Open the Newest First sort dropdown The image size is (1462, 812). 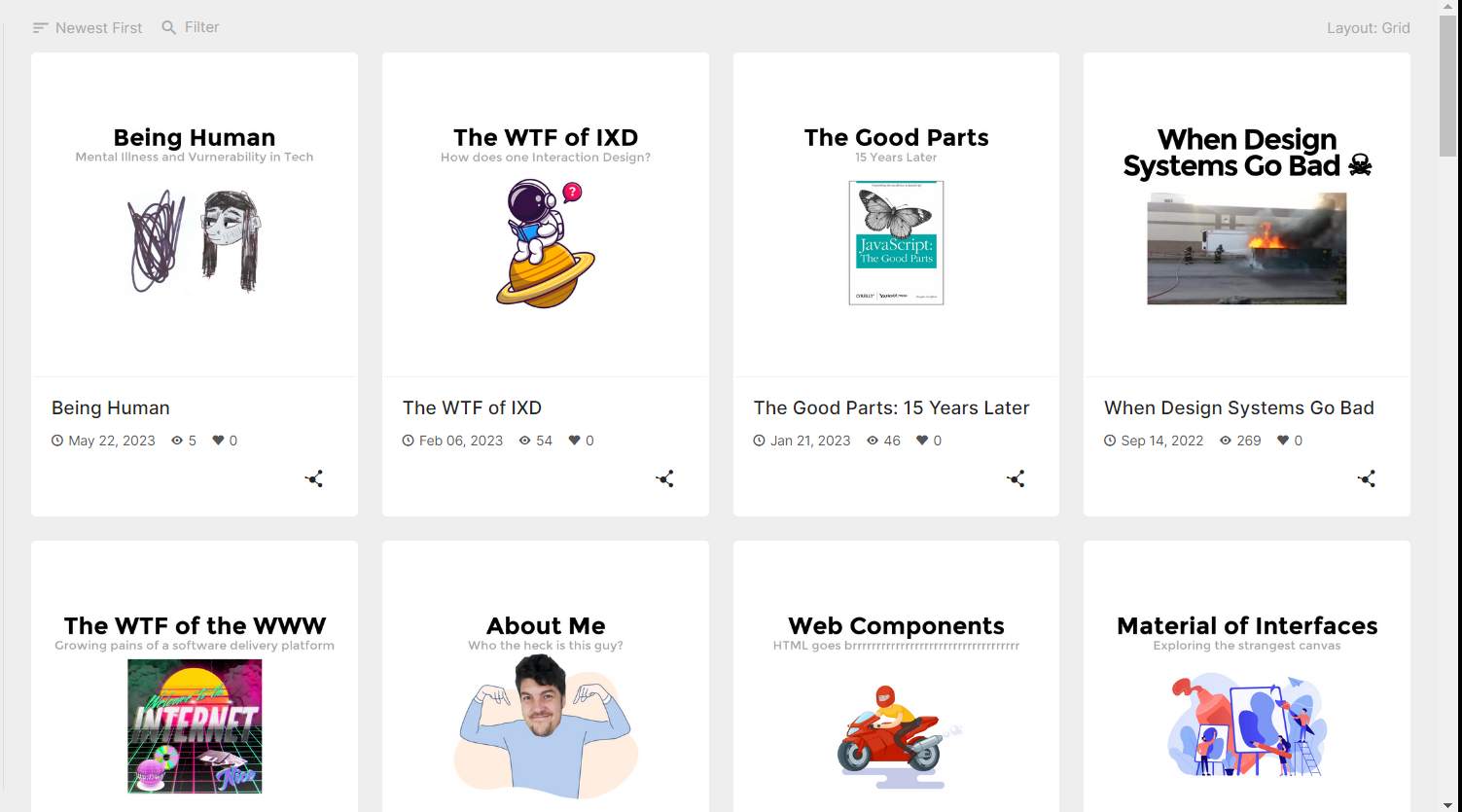88,28
